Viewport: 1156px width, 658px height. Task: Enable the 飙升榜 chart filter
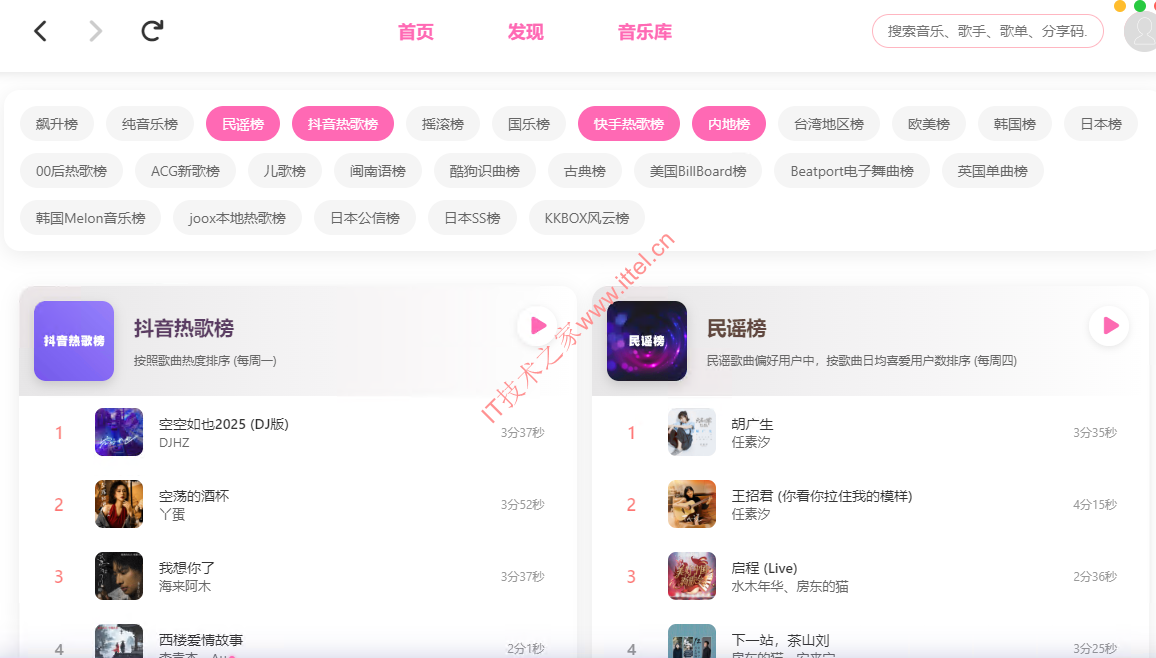pyautogui.click(x=57, y=124)
